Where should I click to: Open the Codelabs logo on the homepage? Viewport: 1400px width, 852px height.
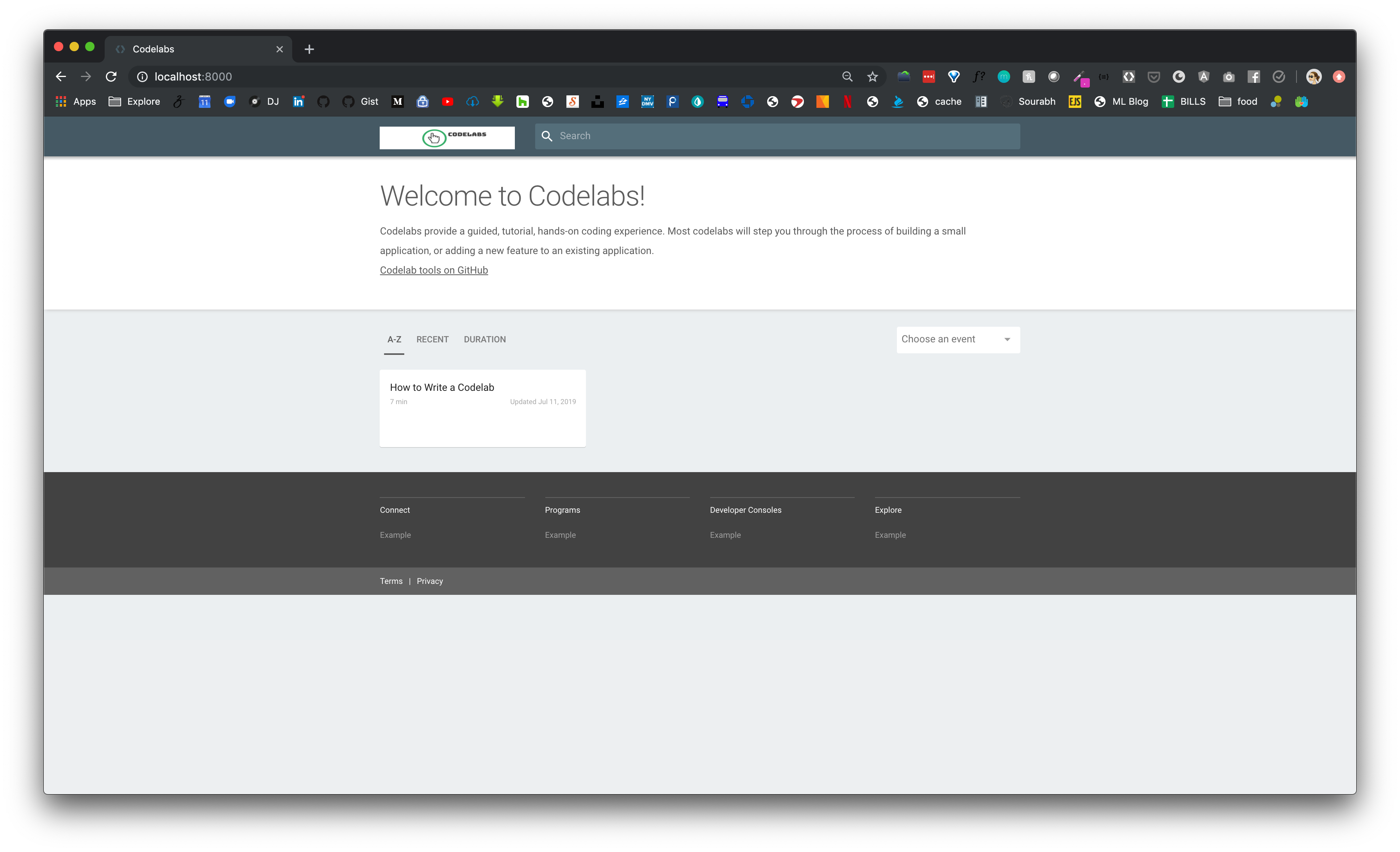(446, 137)
